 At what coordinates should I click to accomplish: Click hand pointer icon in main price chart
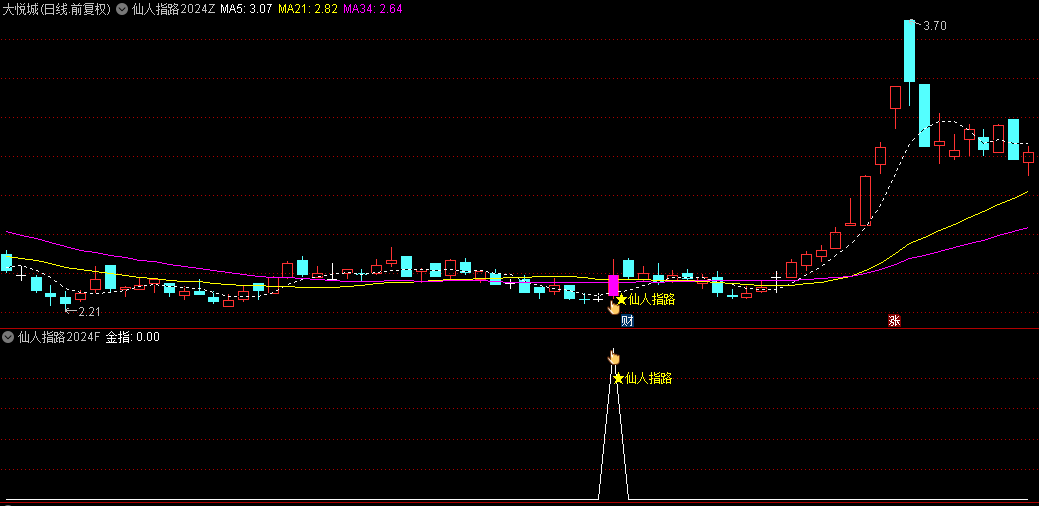[614, 306]
